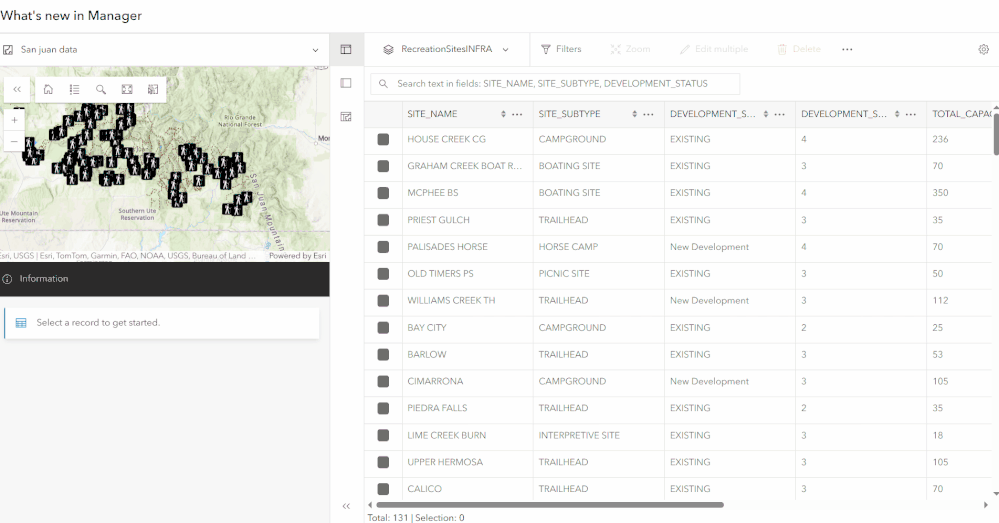This screenshot has height=523, width=999.
Task: Sort by the SITE_SUBTYPE column
Action: pyautogui.click(x=634, y=114)
